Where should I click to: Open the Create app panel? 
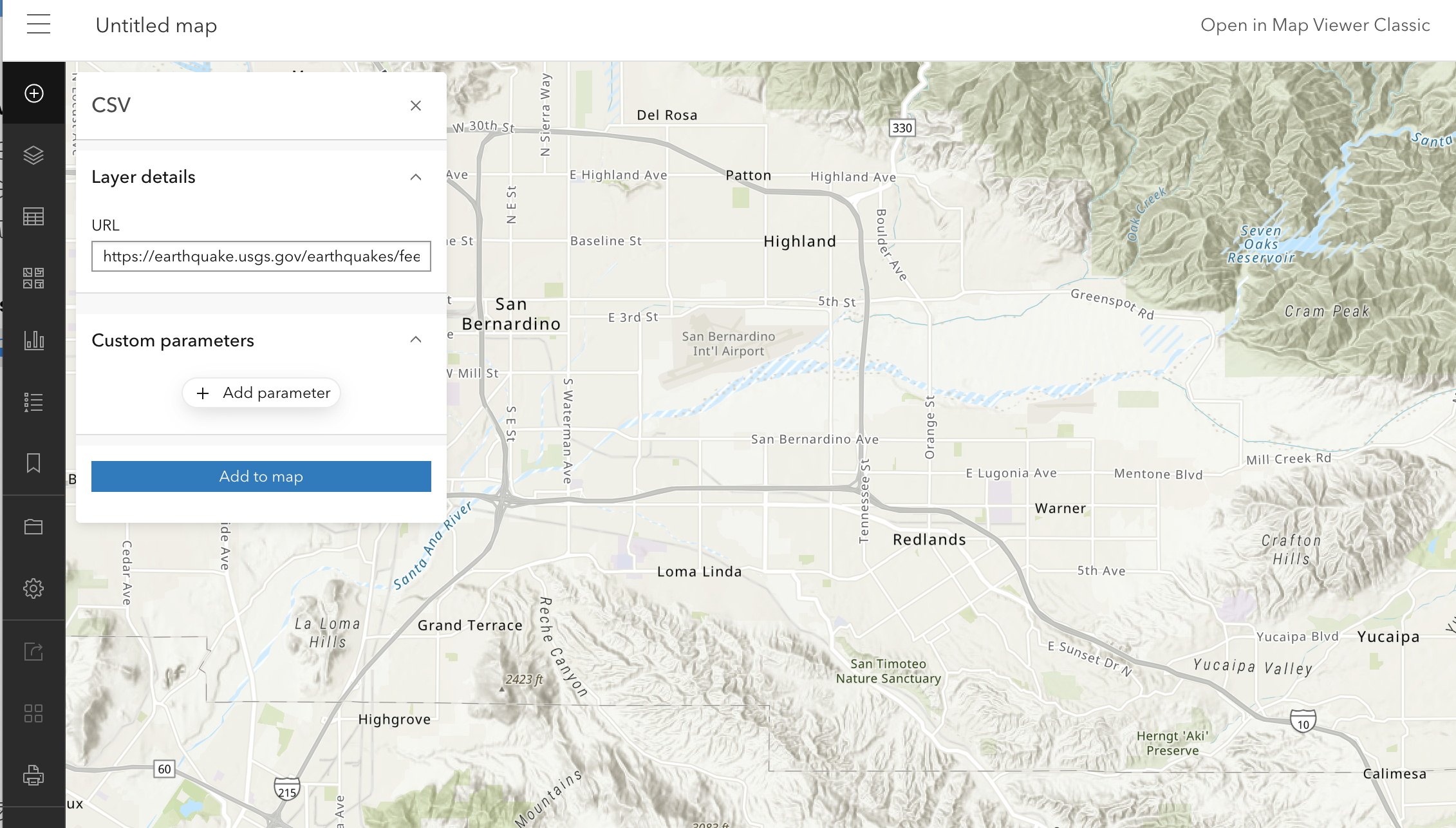(33, 713)
